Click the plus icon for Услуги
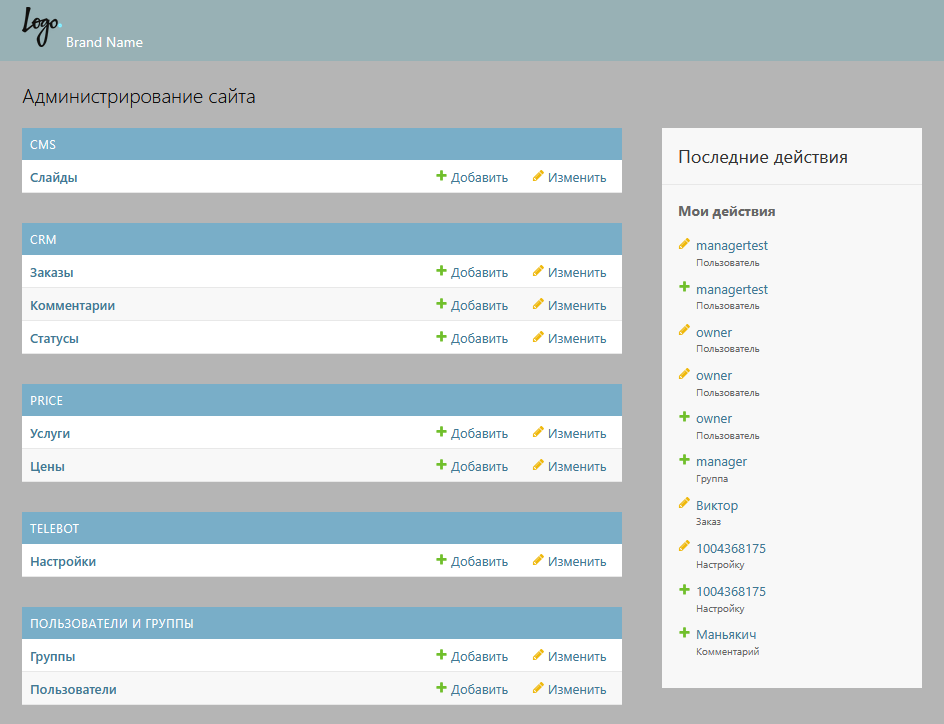Image resolution: width=944 pixels, height=724 pixels. click(441, 432)
